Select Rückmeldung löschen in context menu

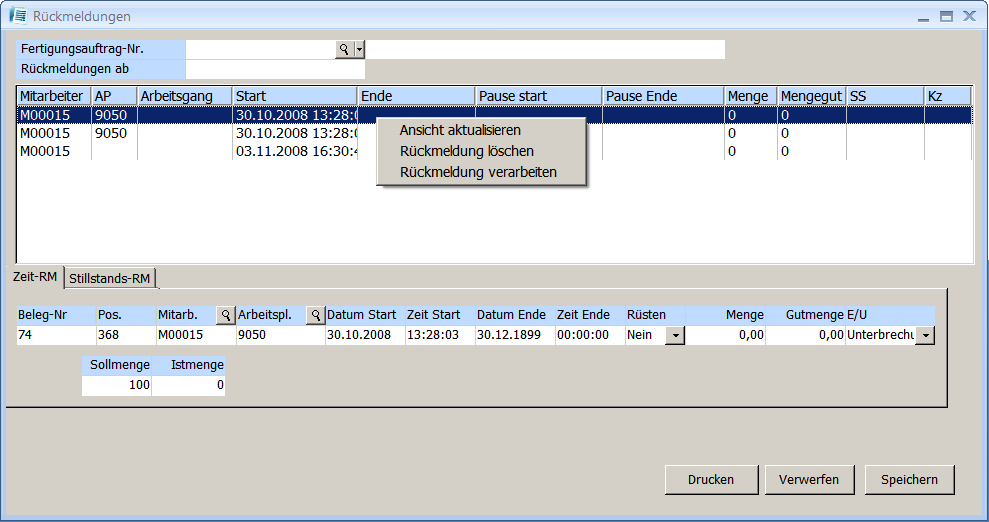pyautogui.click(x=466, y=151)
